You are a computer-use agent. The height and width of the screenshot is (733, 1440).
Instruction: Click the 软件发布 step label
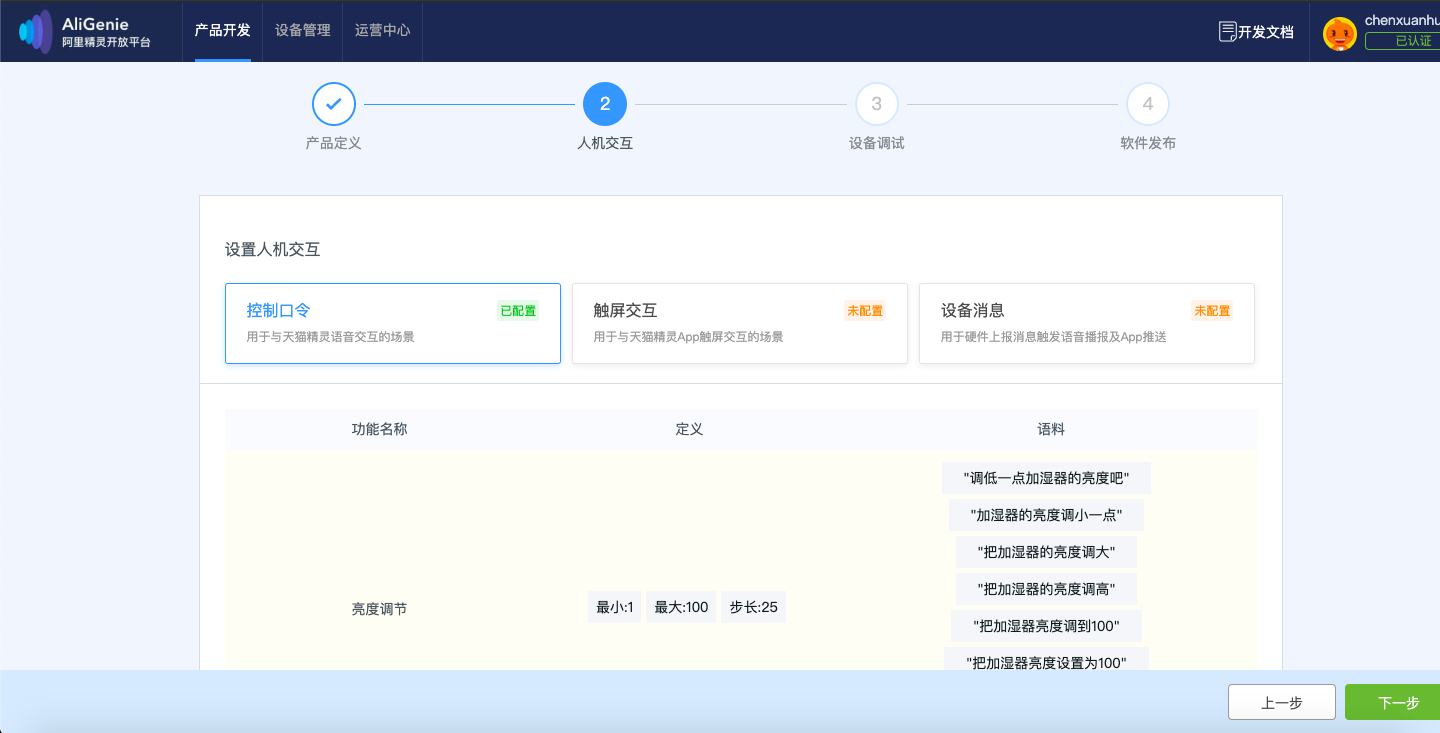(x=1148, y=143)
